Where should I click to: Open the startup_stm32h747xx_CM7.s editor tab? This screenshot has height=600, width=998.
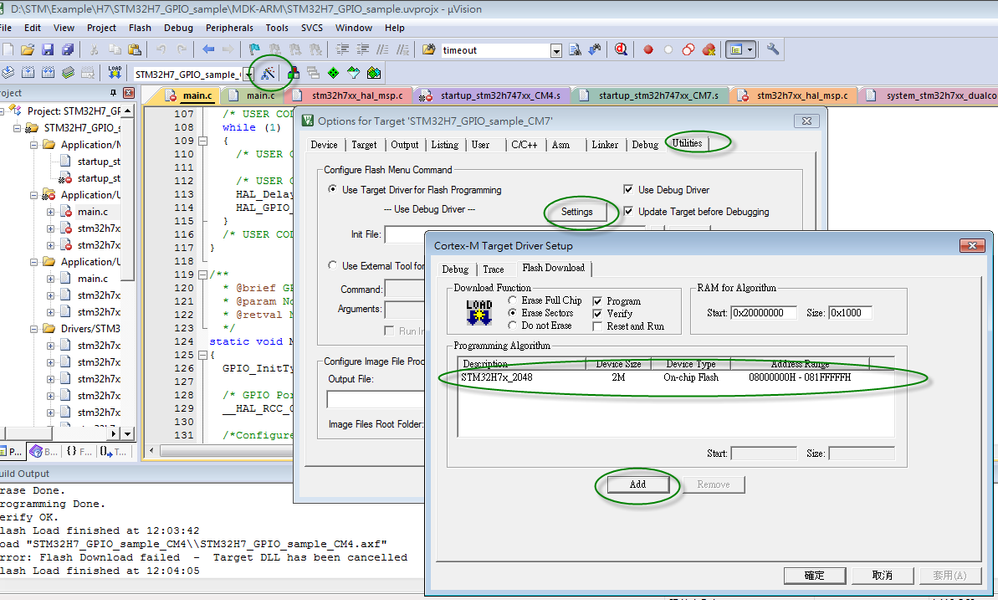(650, 95)
